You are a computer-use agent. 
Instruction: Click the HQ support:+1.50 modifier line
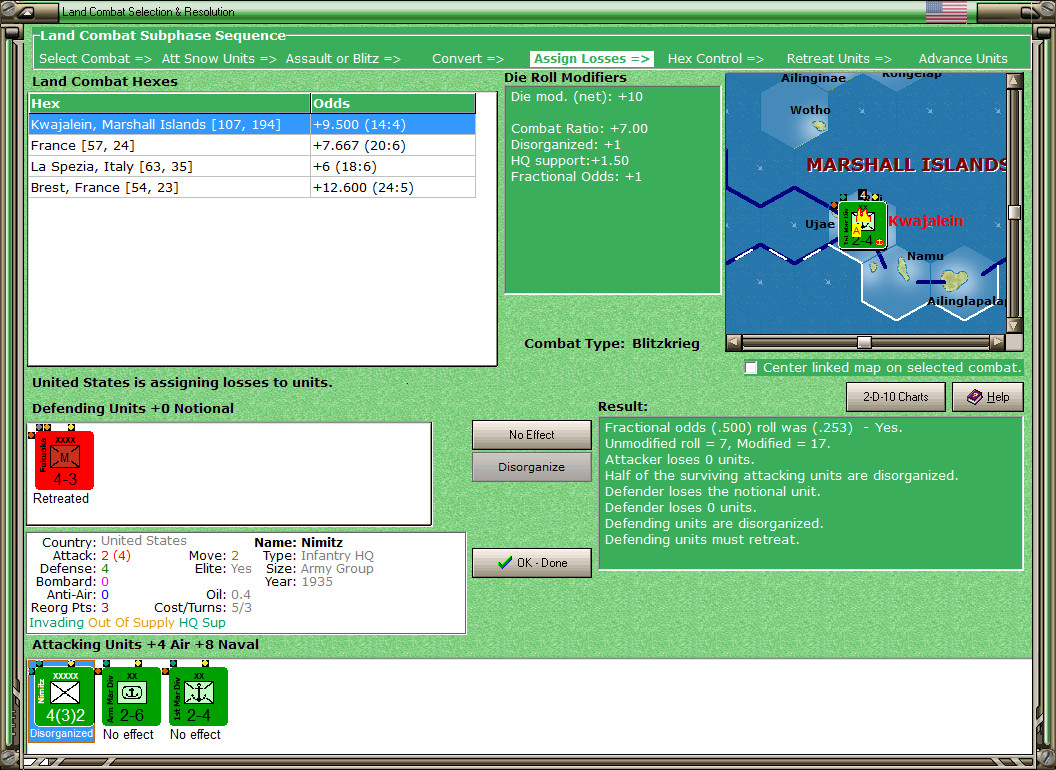[x=570, y=160]
